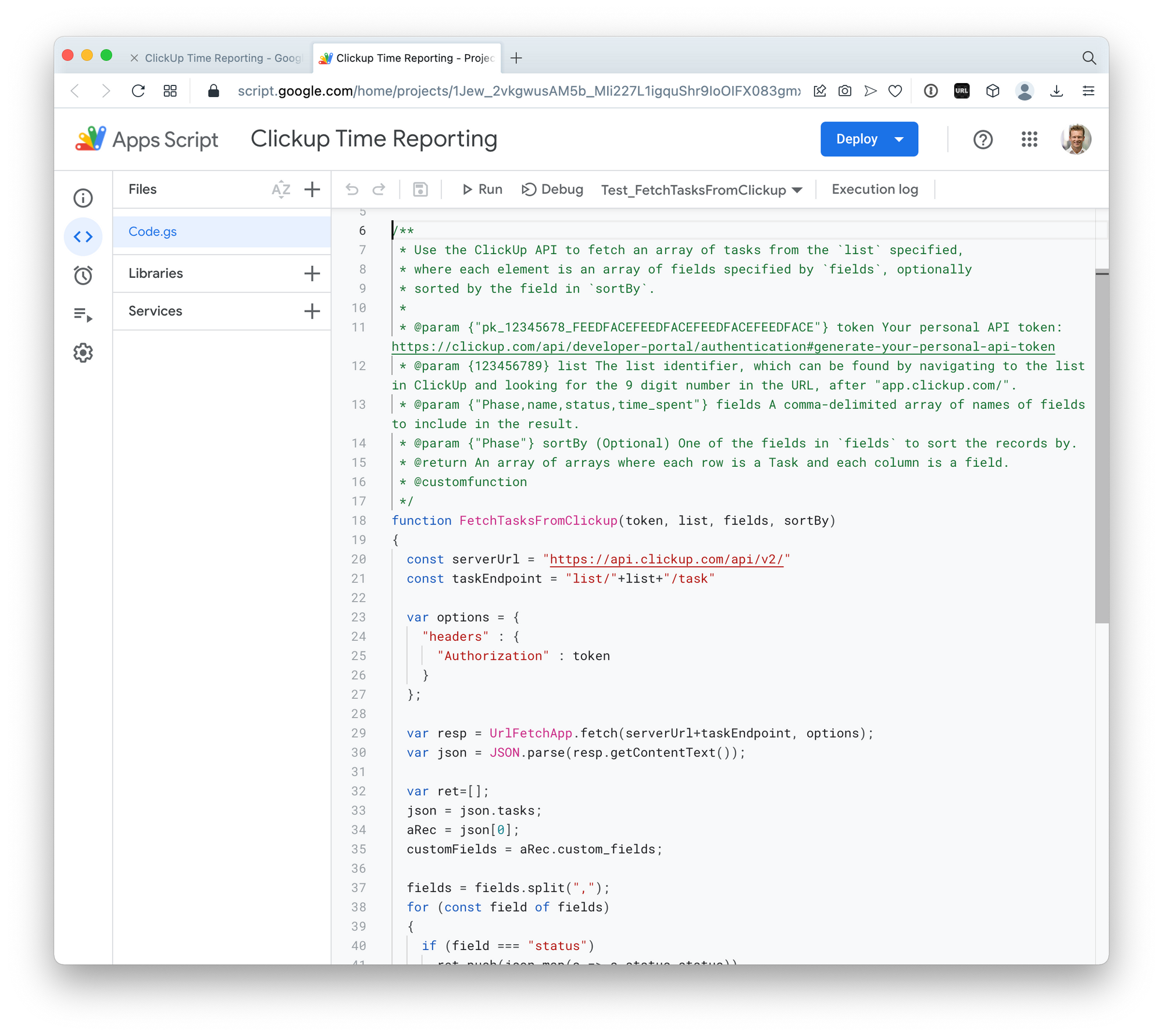Select the Clickup Time Reporting Project tab
This screenshot has width=1163, height=1036.
(x=407, y=58)
